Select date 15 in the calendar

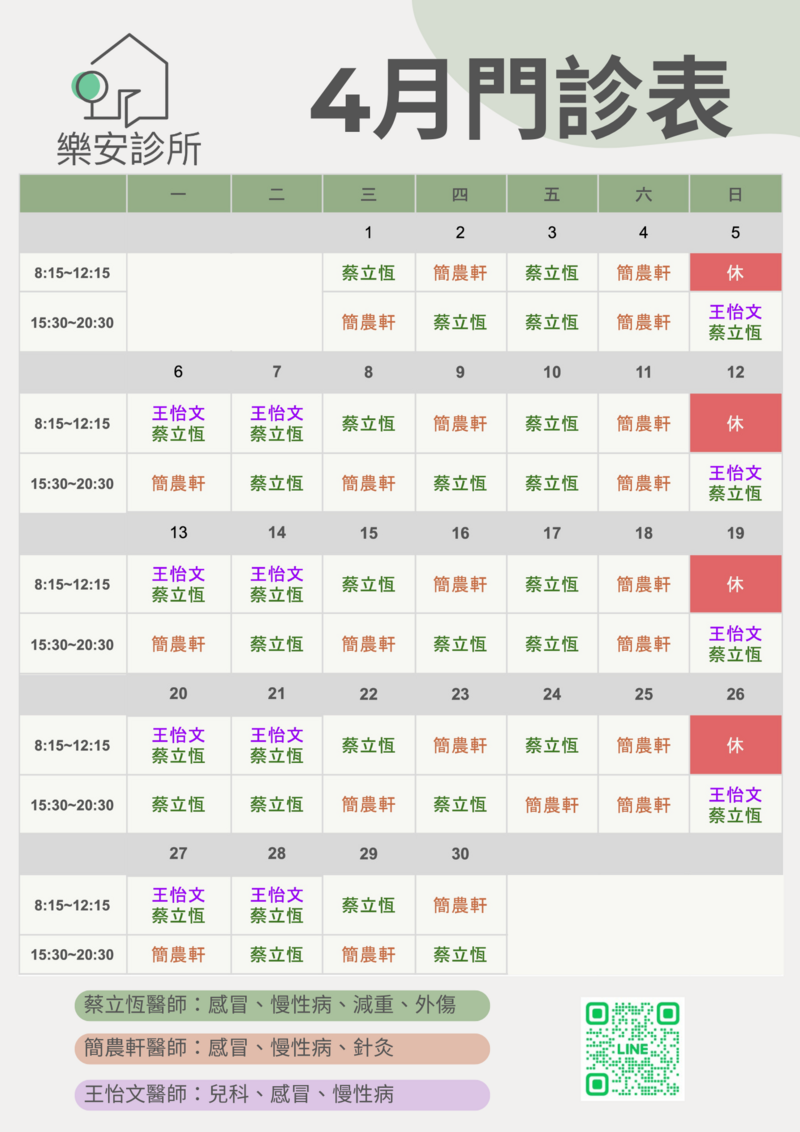[x=368, y=533]
